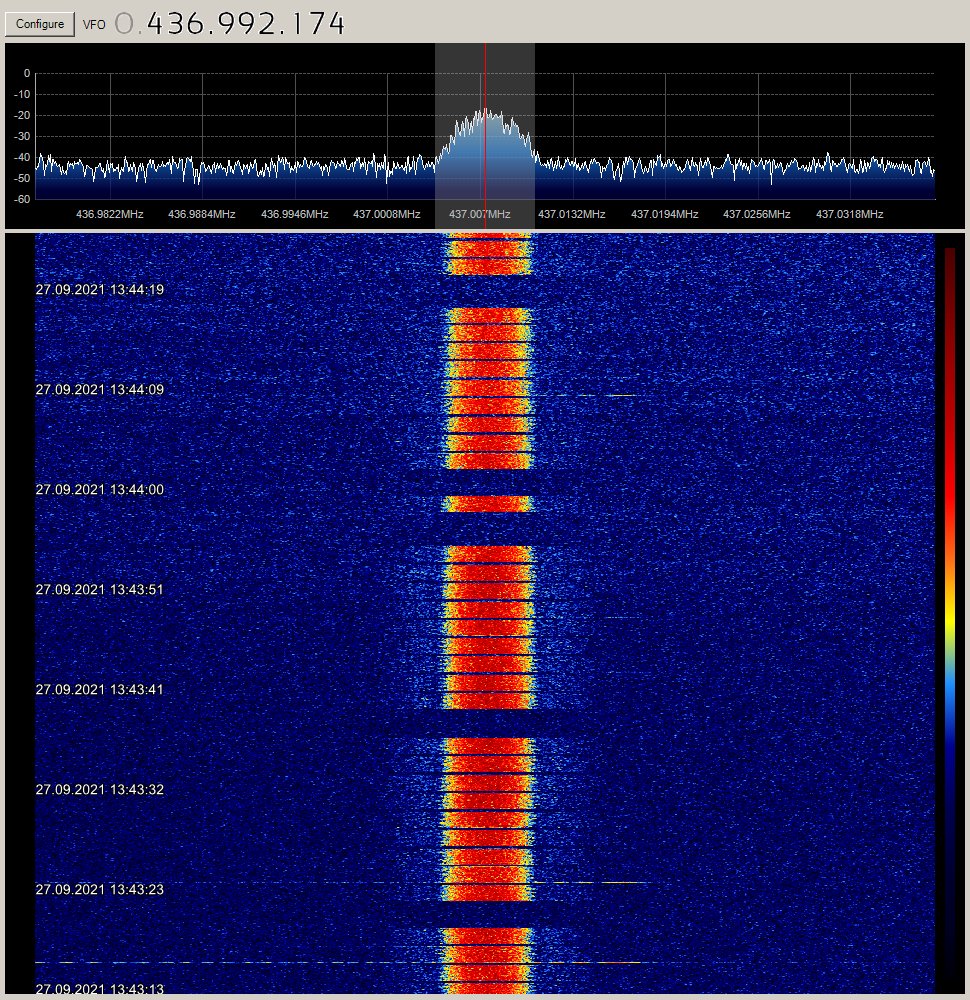The image size is (970, 1000).
Task: Click the 436.9822MHz frequency axis label
Action: [x=110, y=214]
